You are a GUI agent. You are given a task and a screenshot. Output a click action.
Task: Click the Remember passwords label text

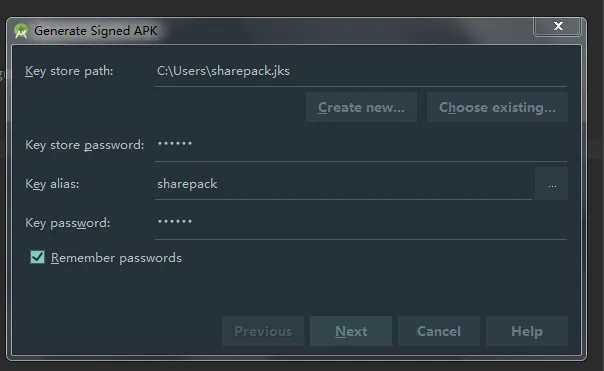tap(116, 258)
